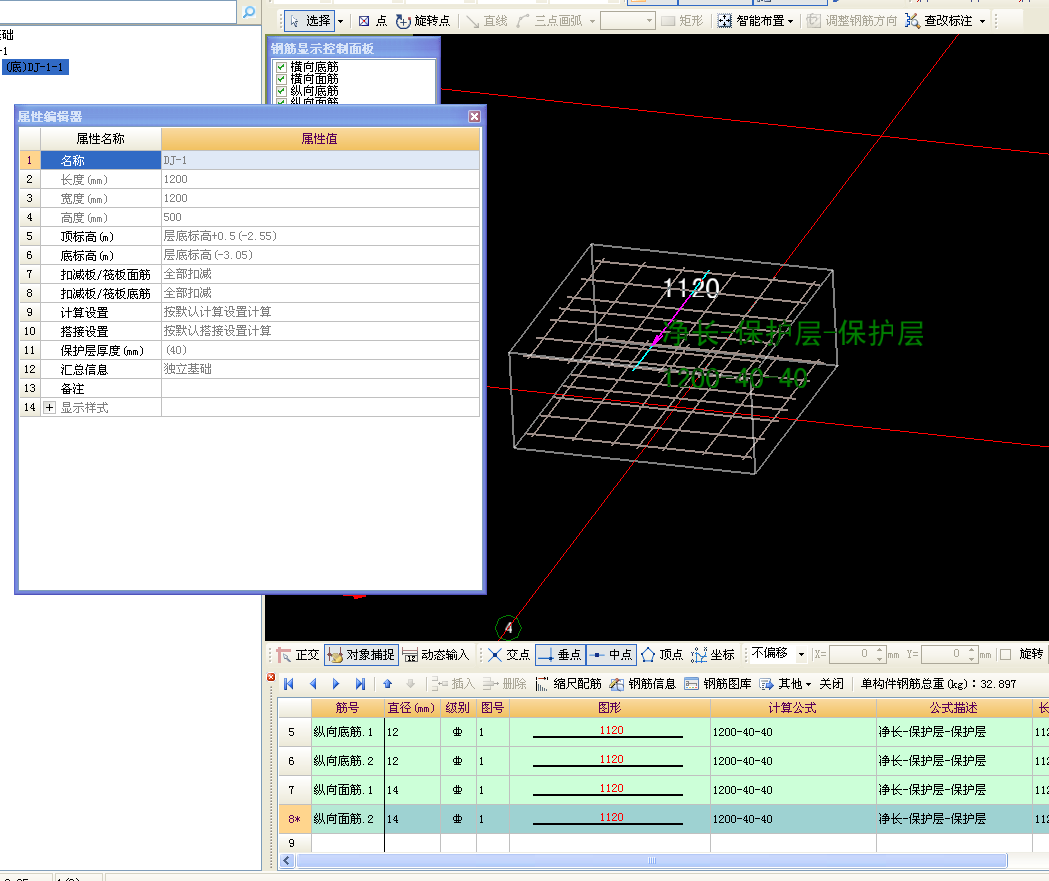Click the 高度 value 500

pyautogui.click(x=320, y=217)
